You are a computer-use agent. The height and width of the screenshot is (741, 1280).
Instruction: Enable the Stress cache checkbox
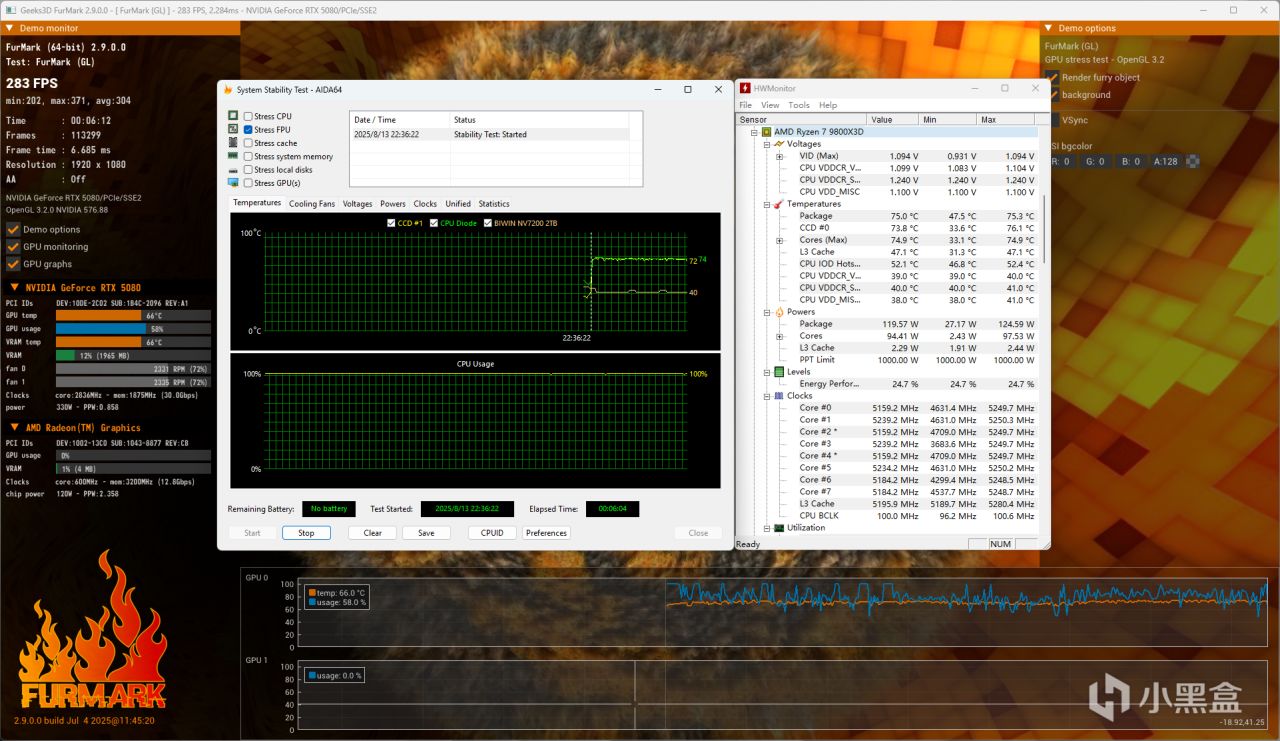(x=248, y=143)
